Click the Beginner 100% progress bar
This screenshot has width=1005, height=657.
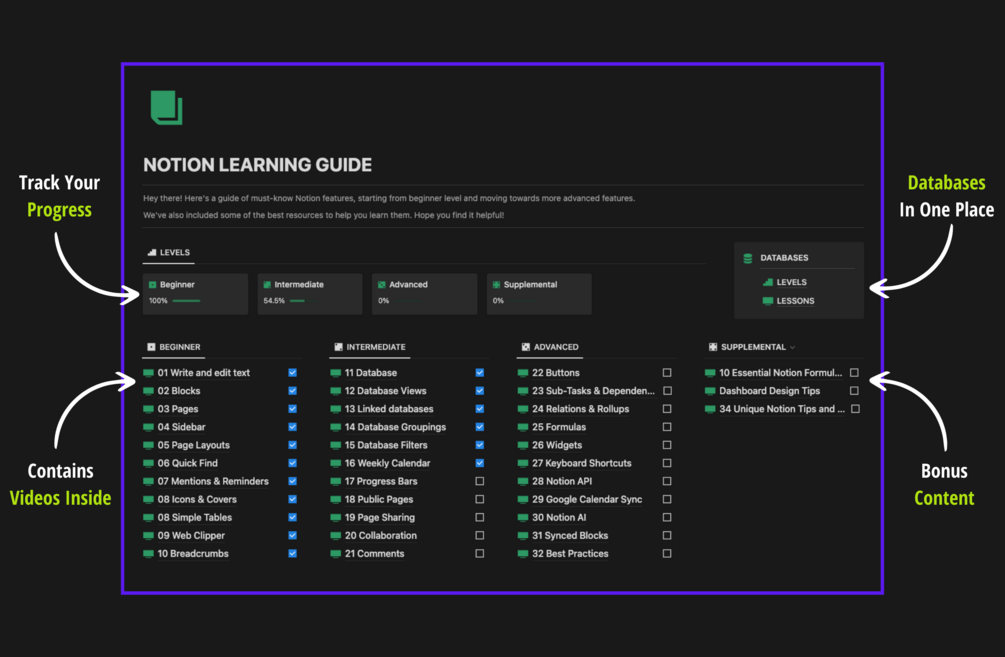[x=187, y=301]
